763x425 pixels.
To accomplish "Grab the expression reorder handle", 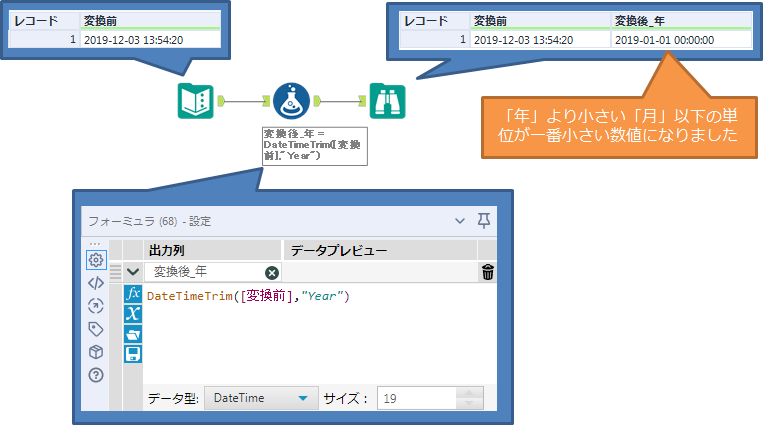I will point(115,272).
